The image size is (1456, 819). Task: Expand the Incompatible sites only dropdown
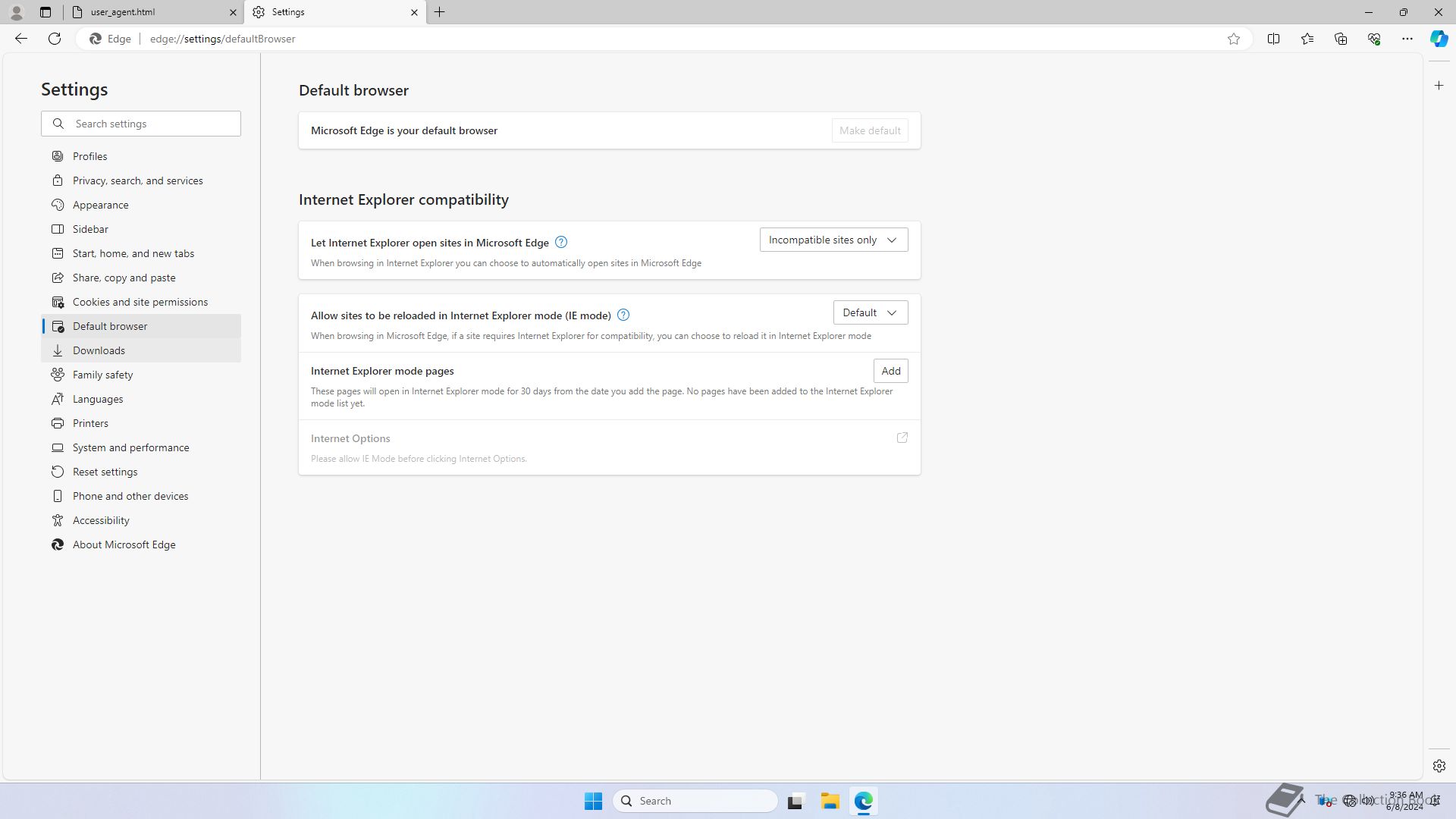coord(833,240)
